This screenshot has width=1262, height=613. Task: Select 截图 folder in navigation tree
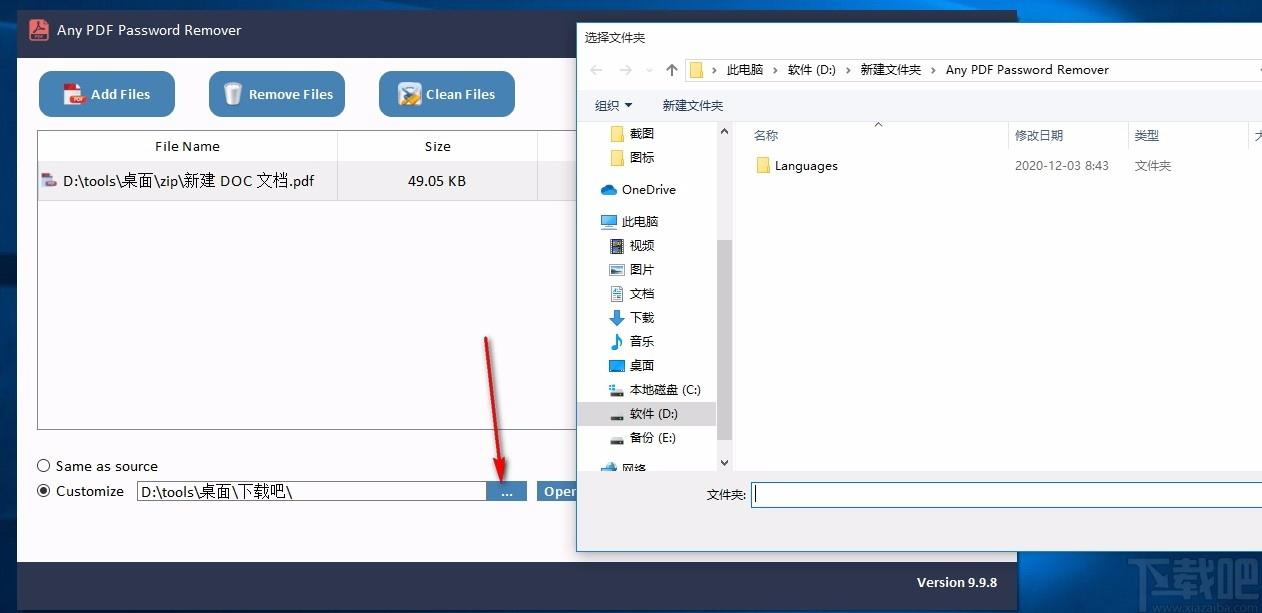[642, 133]
